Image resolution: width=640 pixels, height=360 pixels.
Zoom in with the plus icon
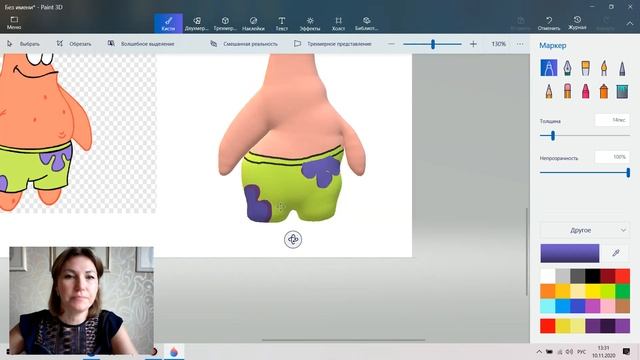point(473,44)
